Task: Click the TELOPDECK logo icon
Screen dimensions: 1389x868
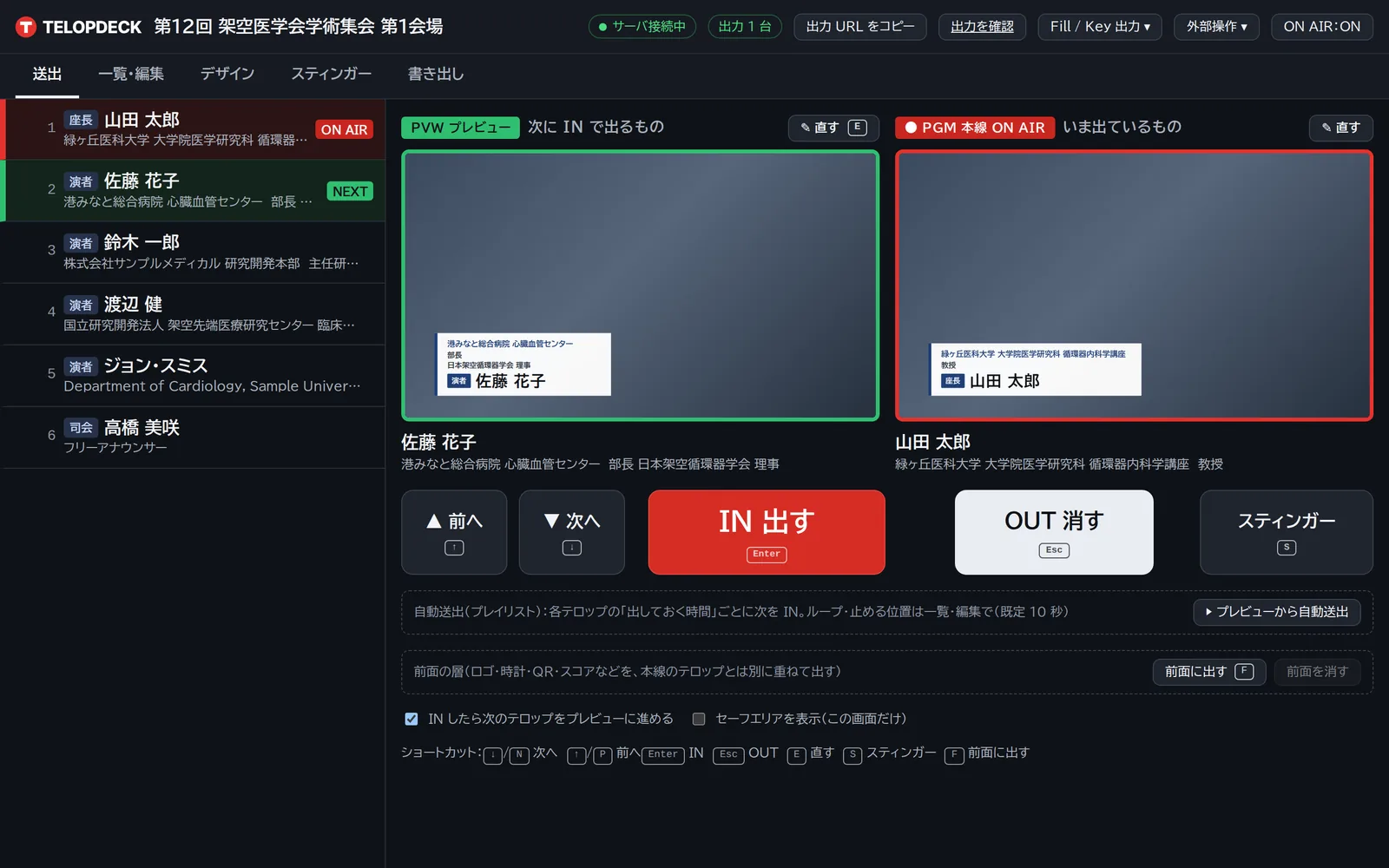Action: click(26, 27)
